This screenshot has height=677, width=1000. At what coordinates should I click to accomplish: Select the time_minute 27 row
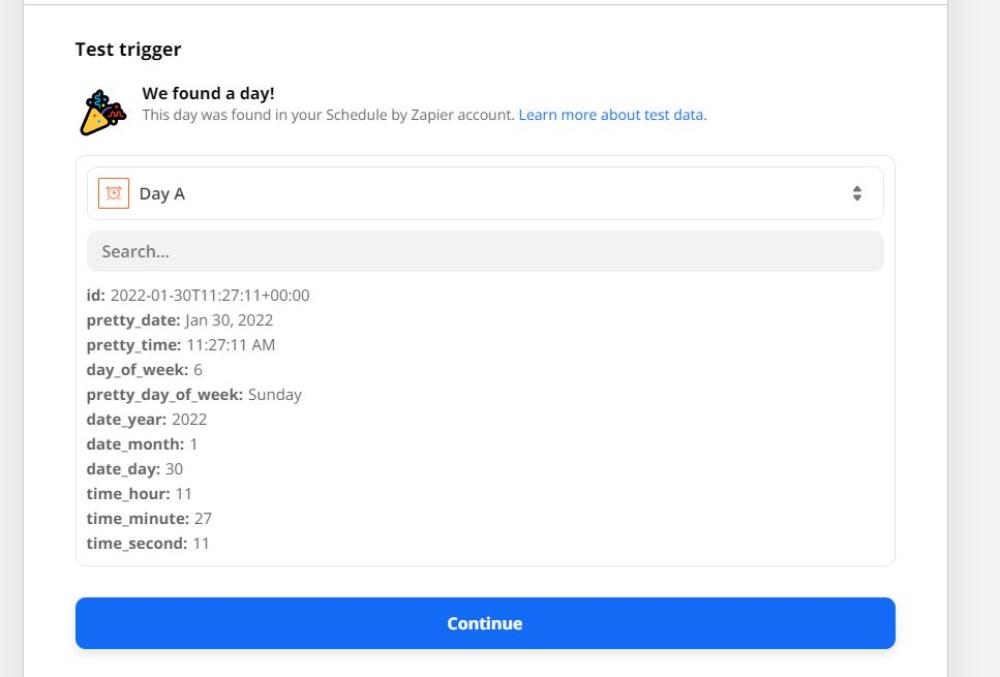(149, 519)
